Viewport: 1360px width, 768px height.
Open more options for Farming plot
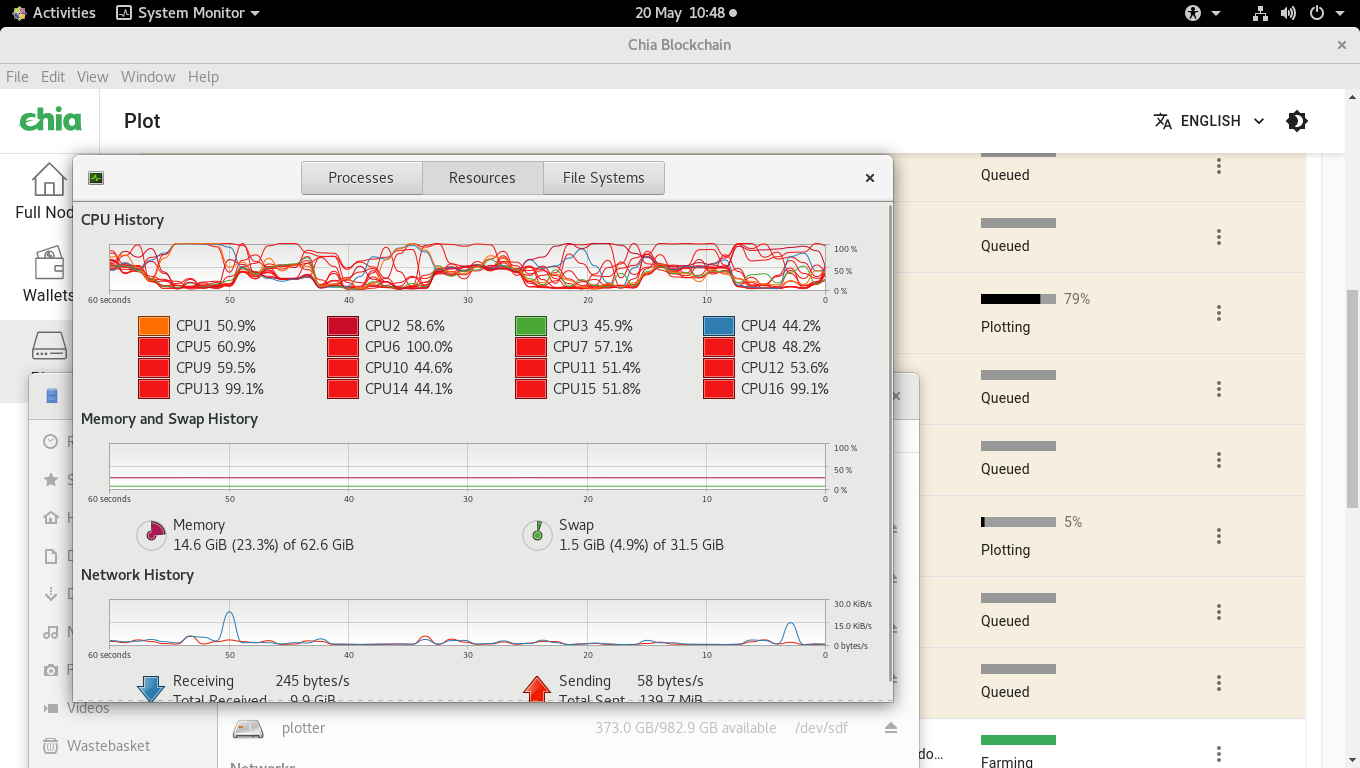[1219, 754]
